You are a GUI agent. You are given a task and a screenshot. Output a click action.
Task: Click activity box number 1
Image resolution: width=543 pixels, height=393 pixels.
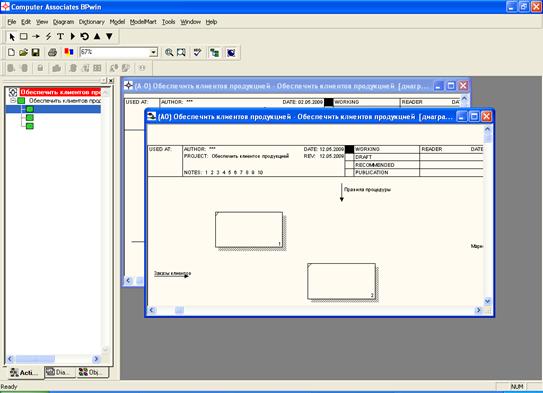click(x=249, y=230)
